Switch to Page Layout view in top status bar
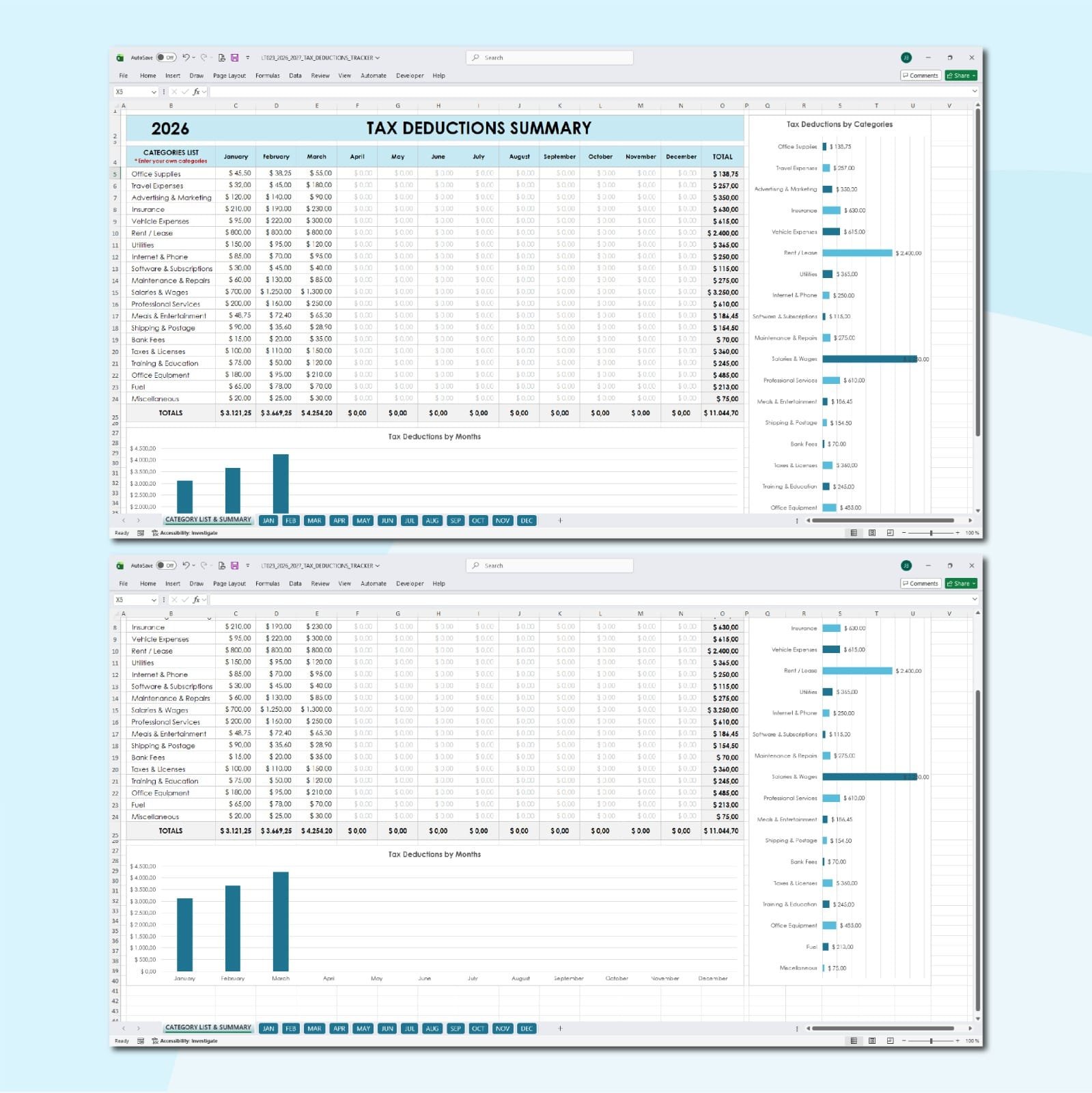This screenshot has width=1092, height=1093. coord(872,533)
